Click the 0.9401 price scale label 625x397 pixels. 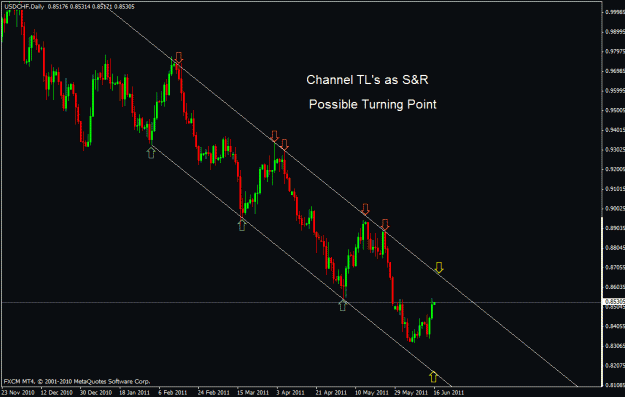[x=615, y=130]
